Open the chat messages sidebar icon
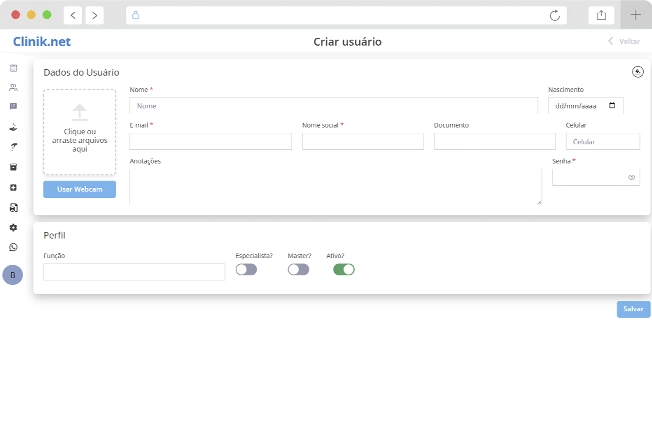The width and height of the screenshot is (652, 437). click(x=13, y=106)
